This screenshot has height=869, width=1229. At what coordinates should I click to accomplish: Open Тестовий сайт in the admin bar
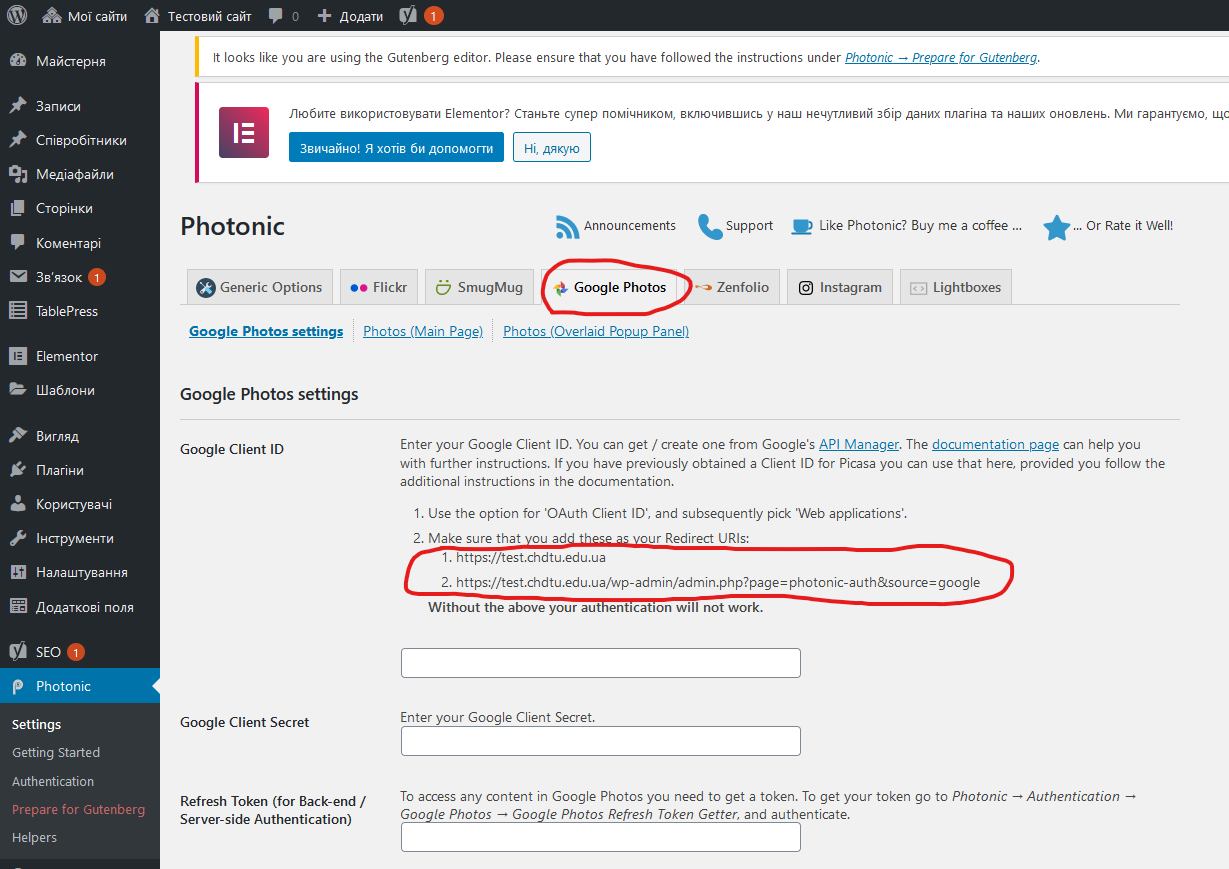pyautogui.click(x=198, y=16)
